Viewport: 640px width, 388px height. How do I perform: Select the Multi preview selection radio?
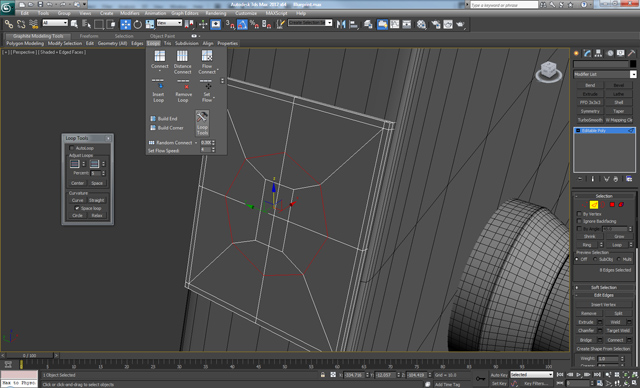click(x=619, y=259)
